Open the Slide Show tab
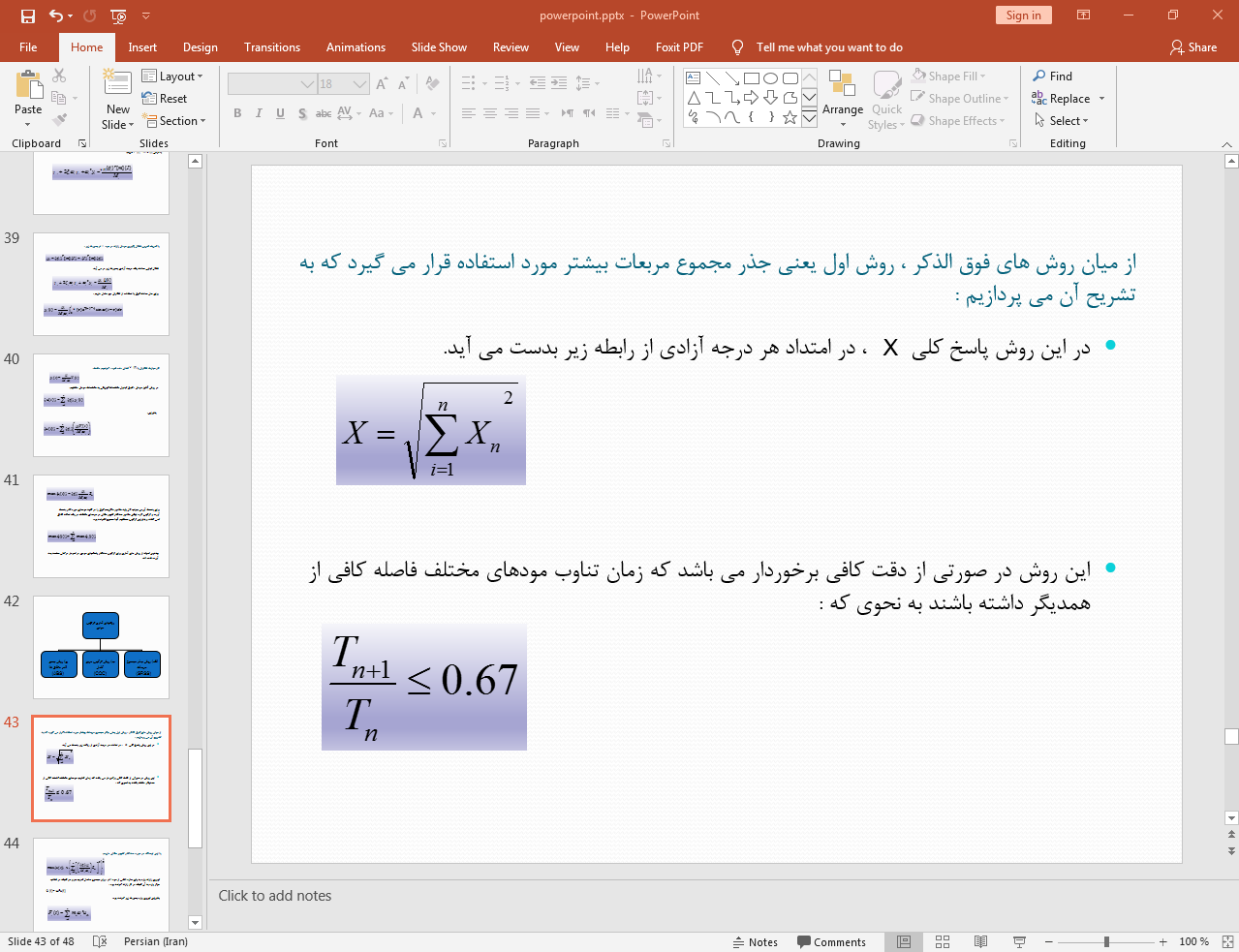This screenshot has width=1239, height=952. pos(439,46)
